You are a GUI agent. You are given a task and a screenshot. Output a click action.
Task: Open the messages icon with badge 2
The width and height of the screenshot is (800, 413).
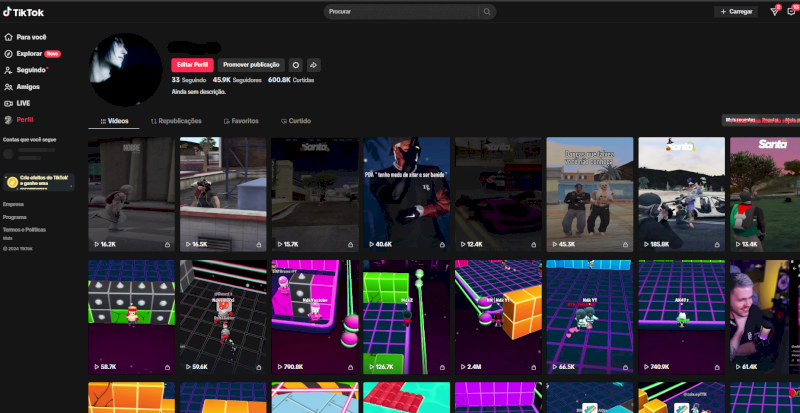[x=774, y=12]
